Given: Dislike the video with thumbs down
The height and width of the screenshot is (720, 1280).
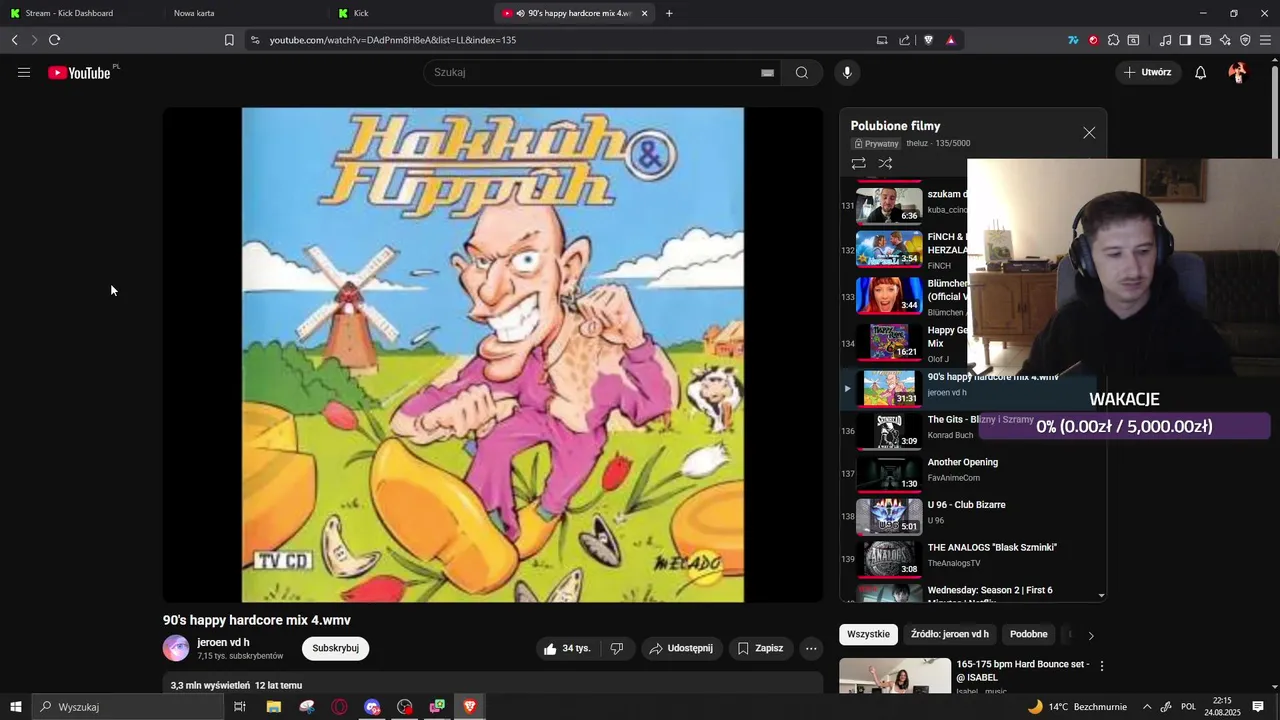Looking at the screenshot, I should [617, 648].
